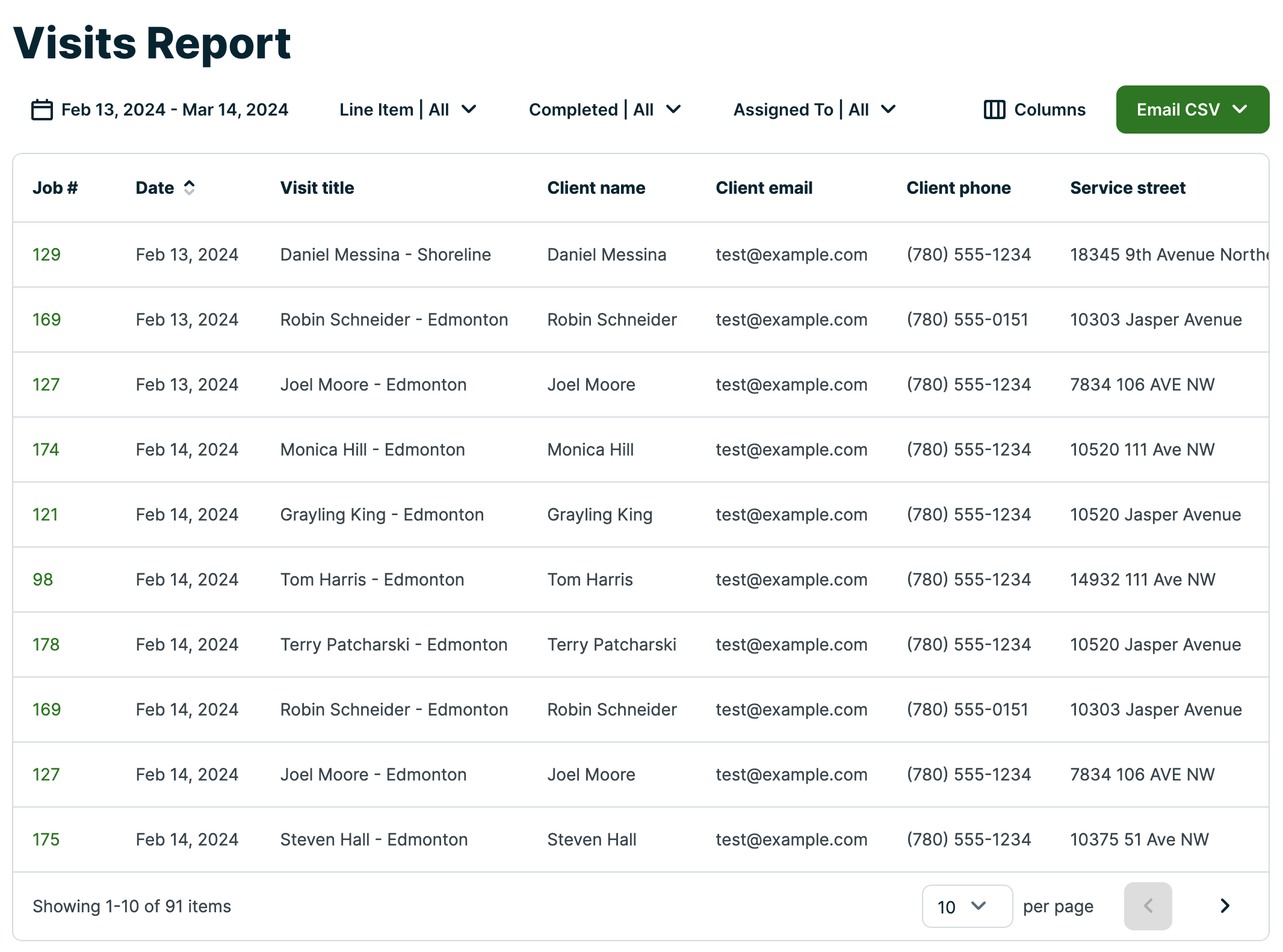
Task: Open the Line Item filter chevron
Action: (469, 110)
